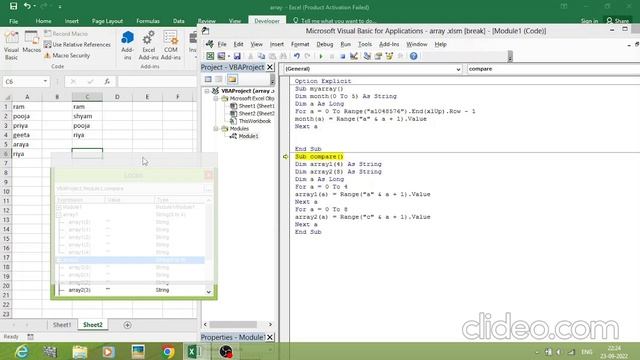Click Macro Security in the ribbon
The image size is (640, 360).
point(67,56)
